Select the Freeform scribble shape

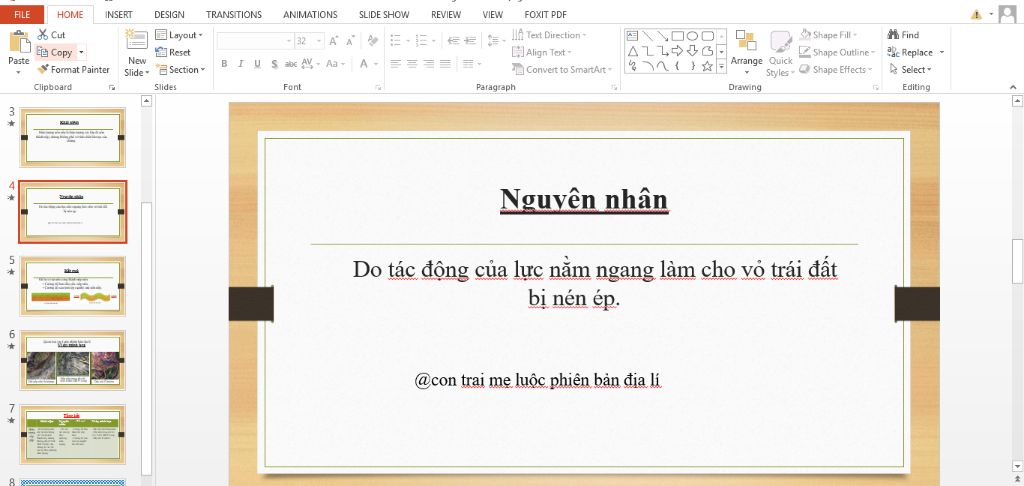(x=632, y=66)
